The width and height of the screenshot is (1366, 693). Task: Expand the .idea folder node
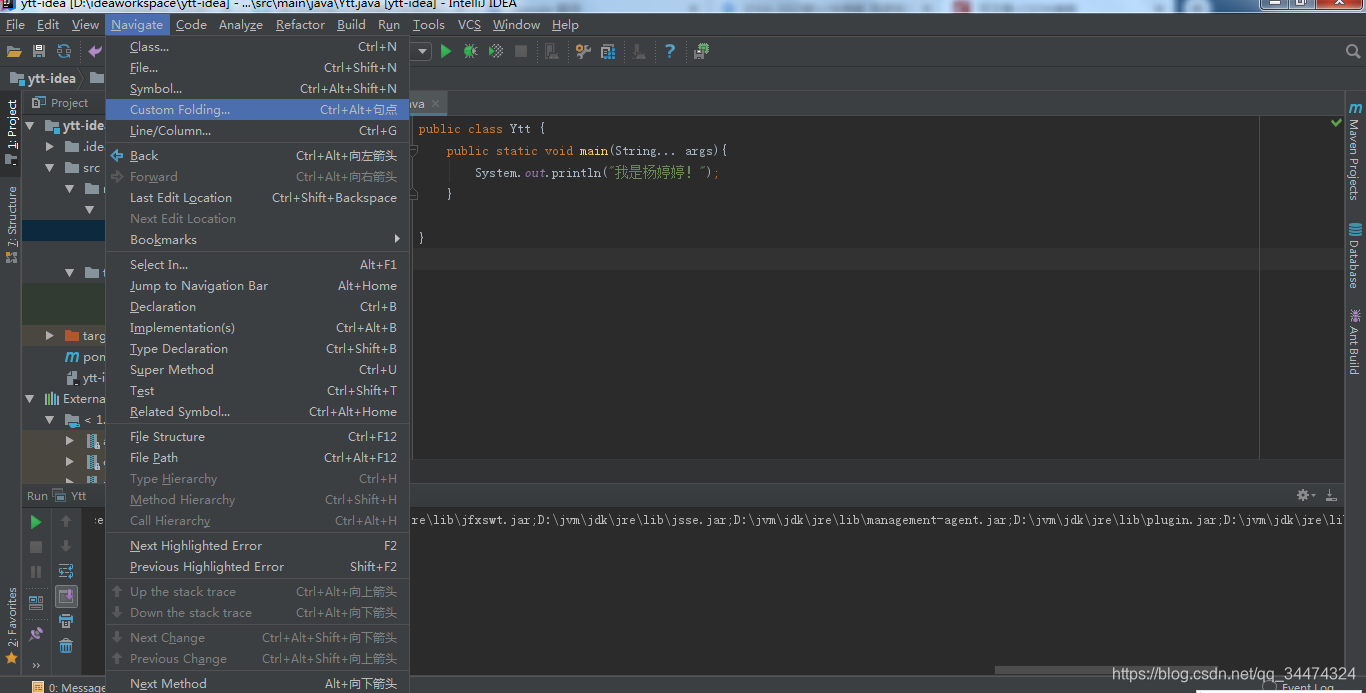point(50,147)
